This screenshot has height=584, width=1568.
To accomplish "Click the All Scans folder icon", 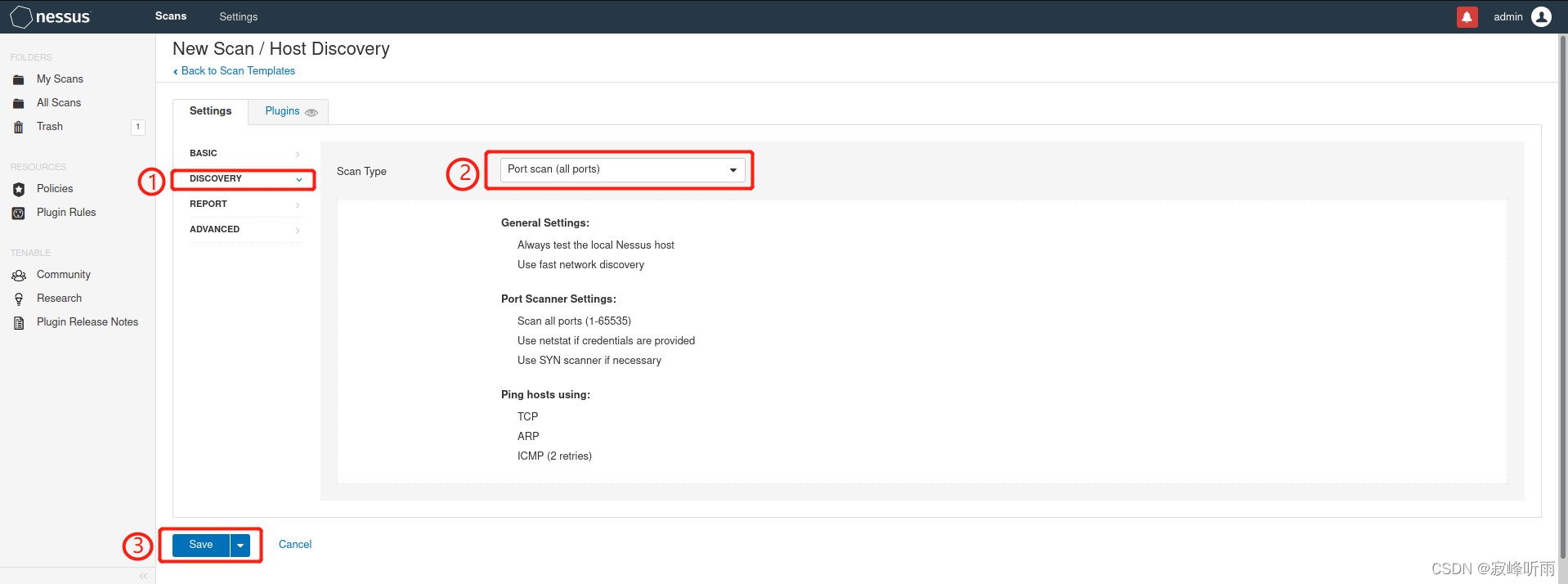I will click(18, 103).
